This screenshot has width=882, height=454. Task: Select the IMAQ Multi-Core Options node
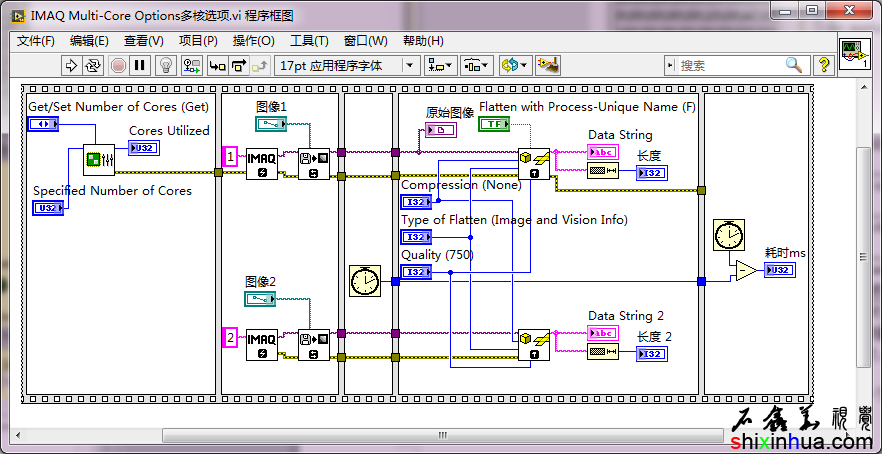(x=99, y=160)
